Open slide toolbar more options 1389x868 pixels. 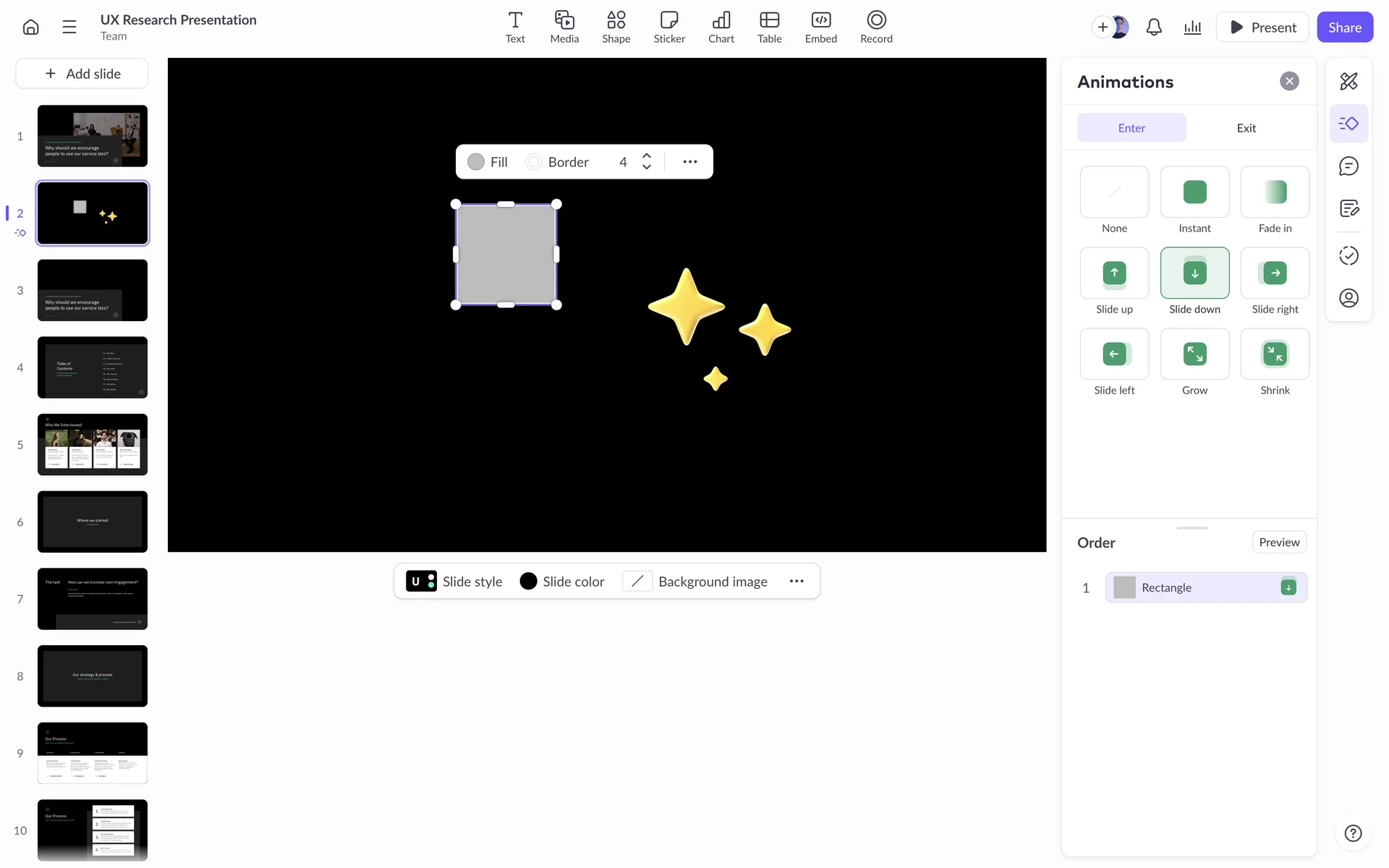click(x=797, y=582)
